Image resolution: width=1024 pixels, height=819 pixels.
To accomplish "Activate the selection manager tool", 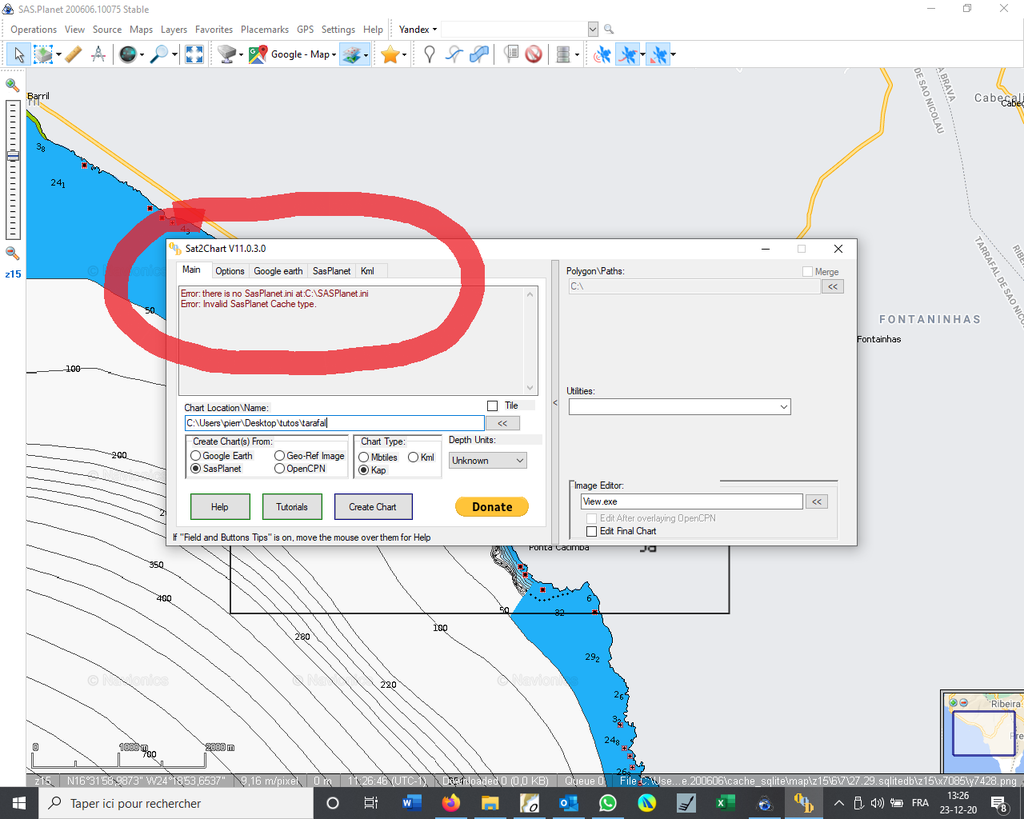I will pos(43,55).
